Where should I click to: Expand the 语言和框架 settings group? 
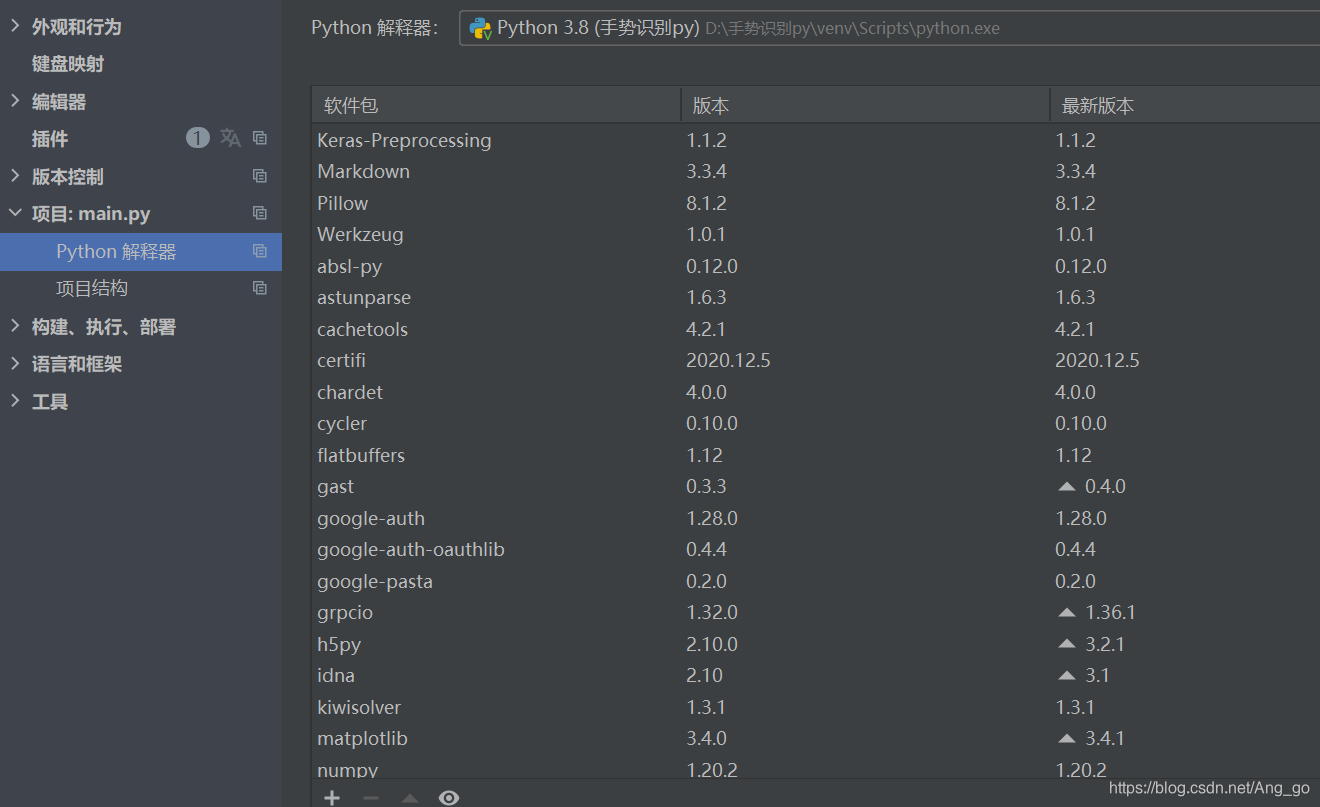15,364
